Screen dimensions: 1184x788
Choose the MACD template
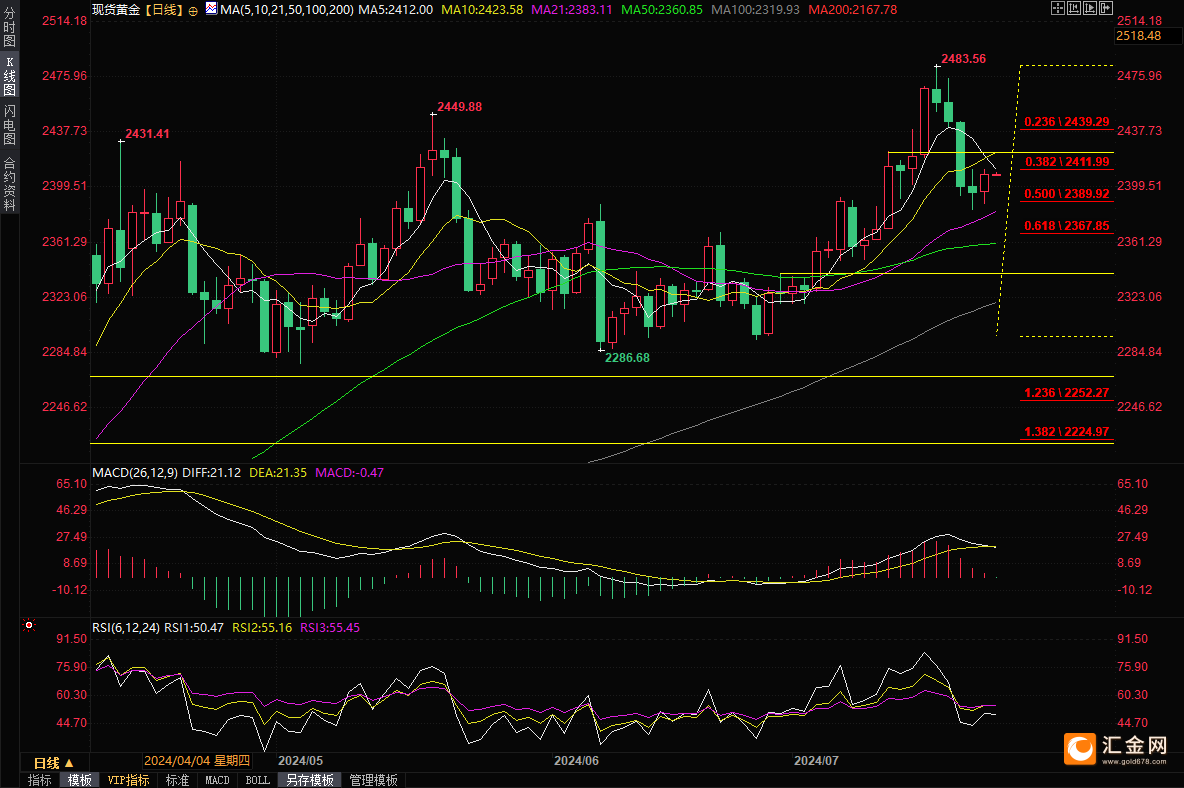tap(217, 780)
